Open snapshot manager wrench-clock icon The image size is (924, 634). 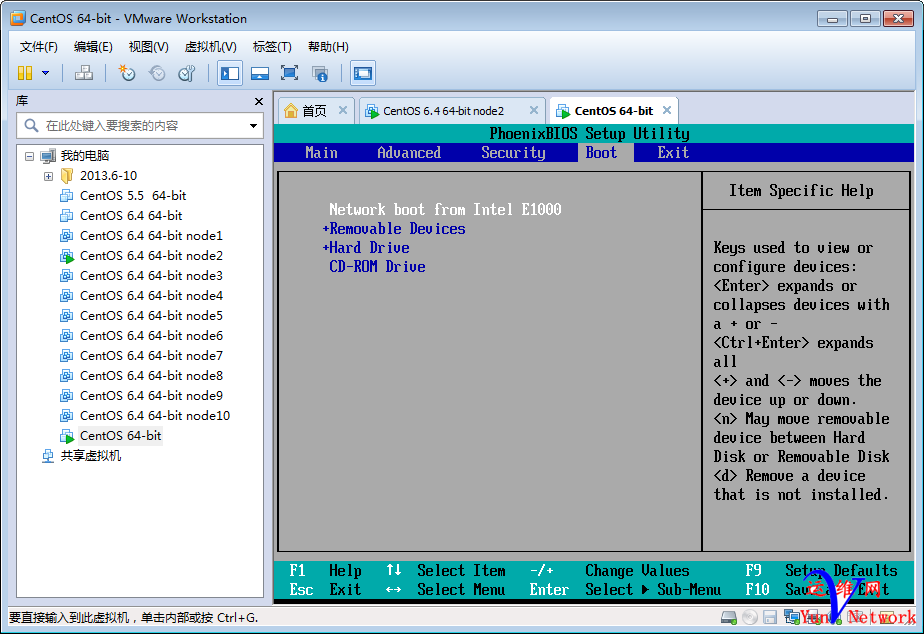[187, 73]
